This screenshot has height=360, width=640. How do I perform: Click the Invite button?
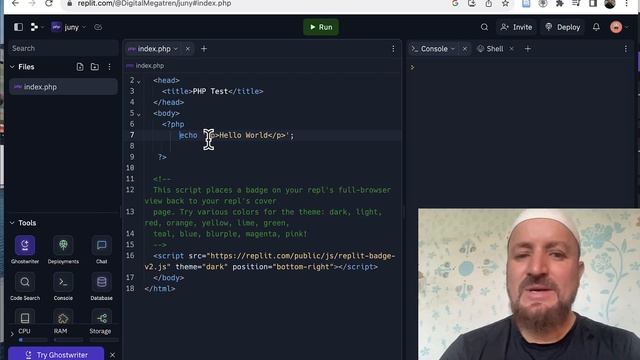click(x=516, y=27)
